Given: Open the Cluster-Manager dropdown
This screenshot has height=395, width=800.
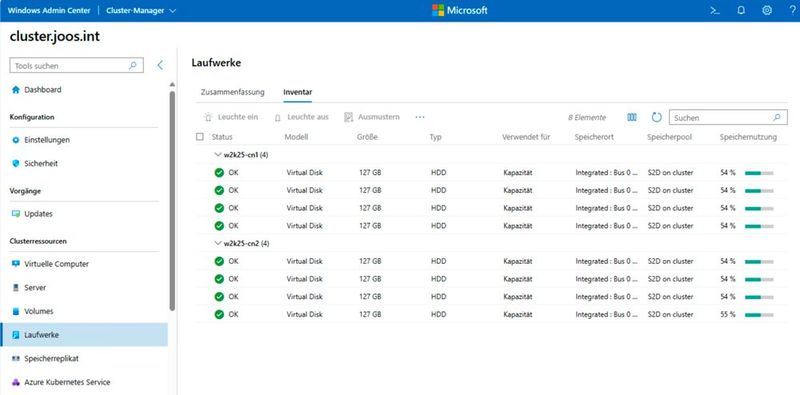Looking at the screenshot, I should (141, 10).
